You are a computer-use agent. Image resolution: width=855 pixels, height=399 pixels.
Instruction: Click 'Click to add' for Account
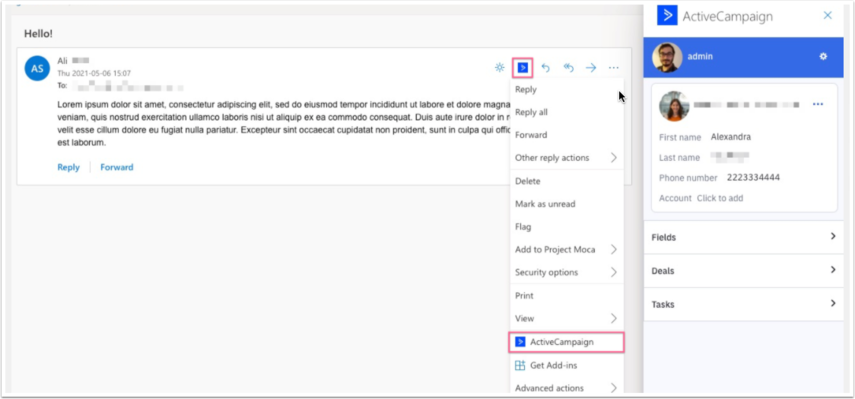coord(720,198)
